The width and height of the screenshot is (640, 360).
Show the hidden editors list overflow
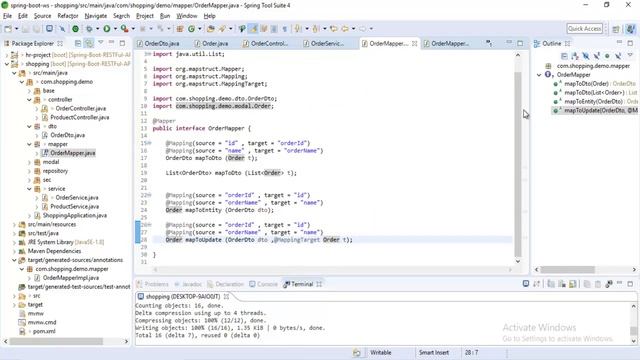click(x=489, y=43)
